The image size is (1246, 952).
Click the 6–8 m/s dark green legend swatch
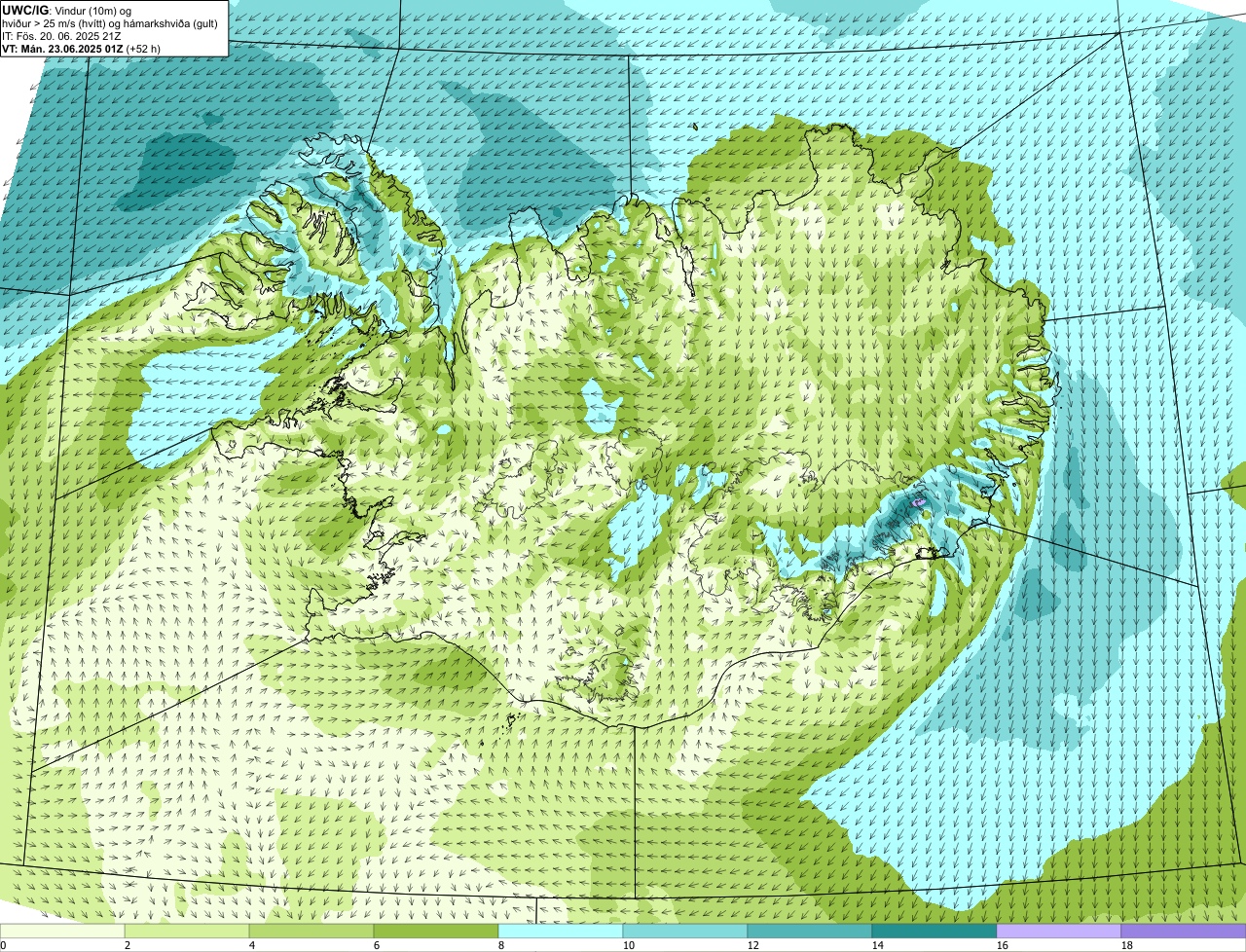point(437,931)
